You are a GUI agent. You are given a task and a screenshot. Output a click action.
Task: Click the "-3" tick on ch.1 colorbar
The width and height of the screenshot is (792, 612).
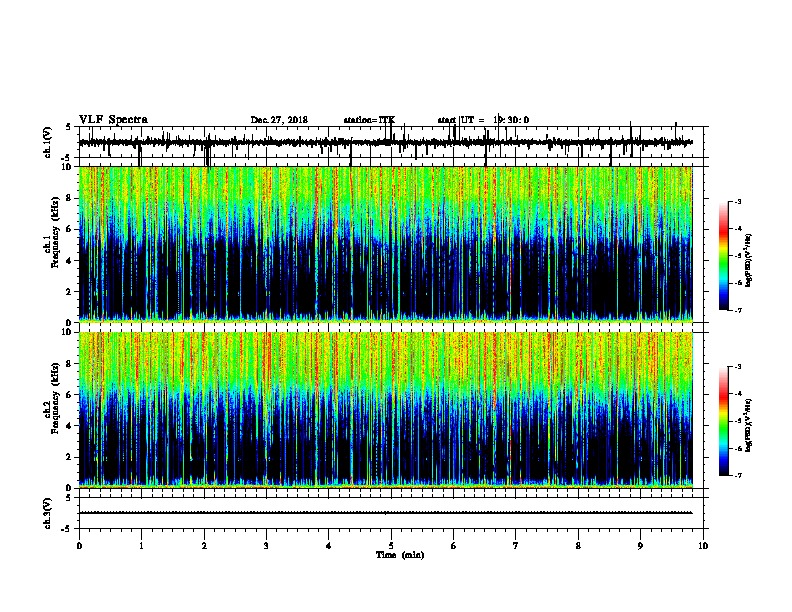737,201
